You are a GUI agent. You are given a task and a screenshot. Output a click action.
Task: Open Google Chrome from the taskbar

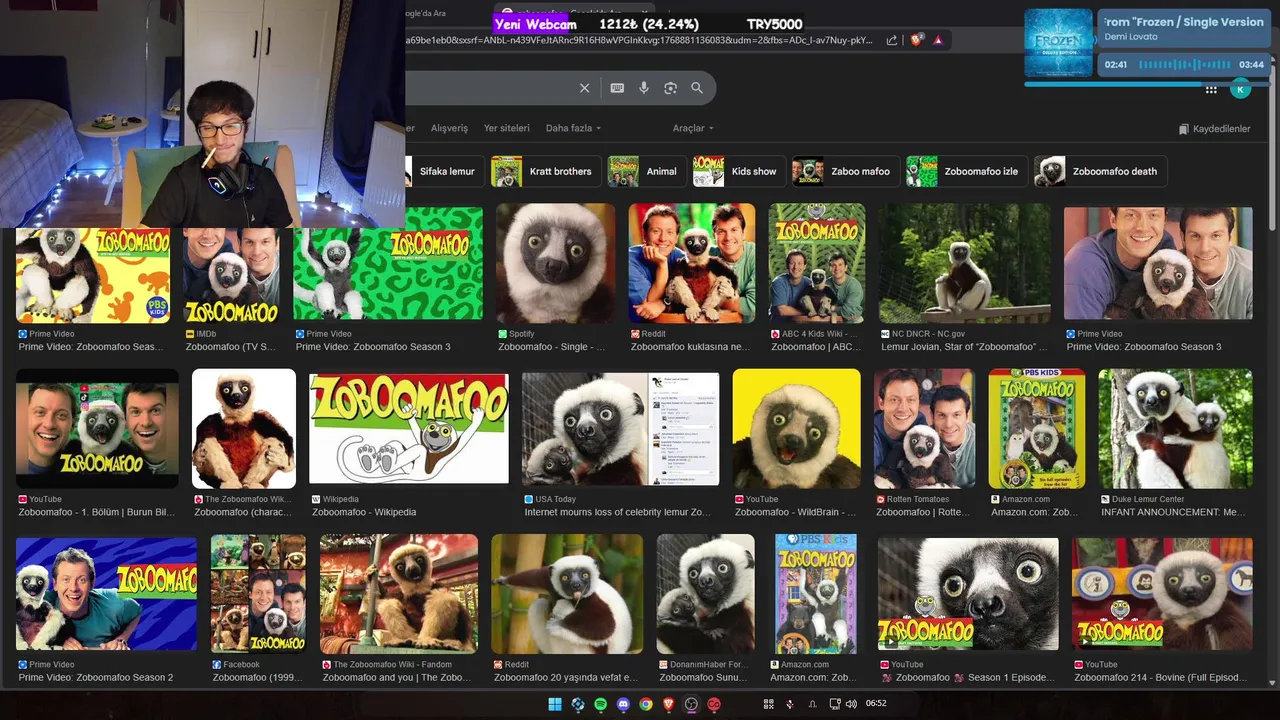point(646,704)
